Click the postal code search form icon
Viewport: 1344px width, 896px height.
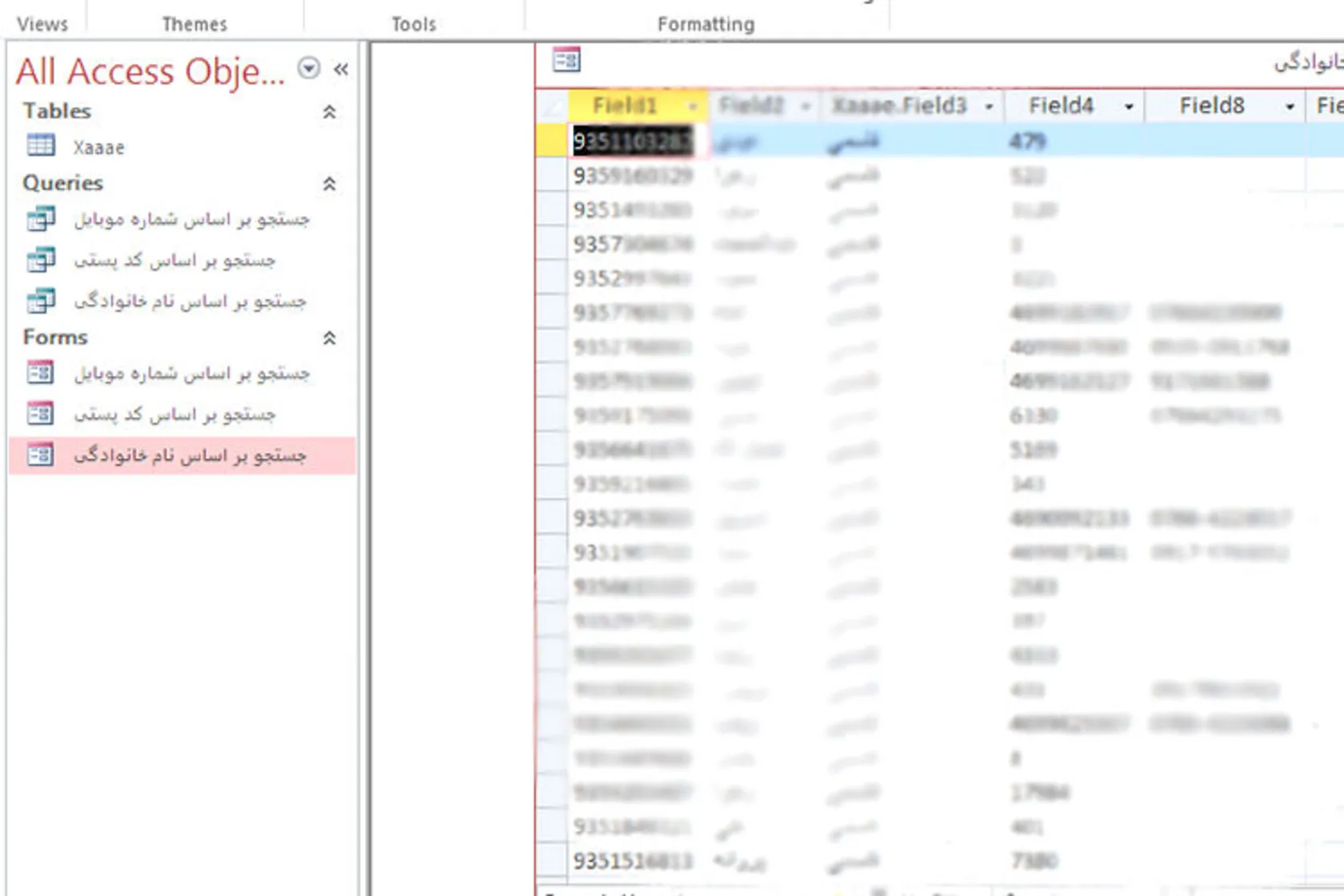[40, 414]
